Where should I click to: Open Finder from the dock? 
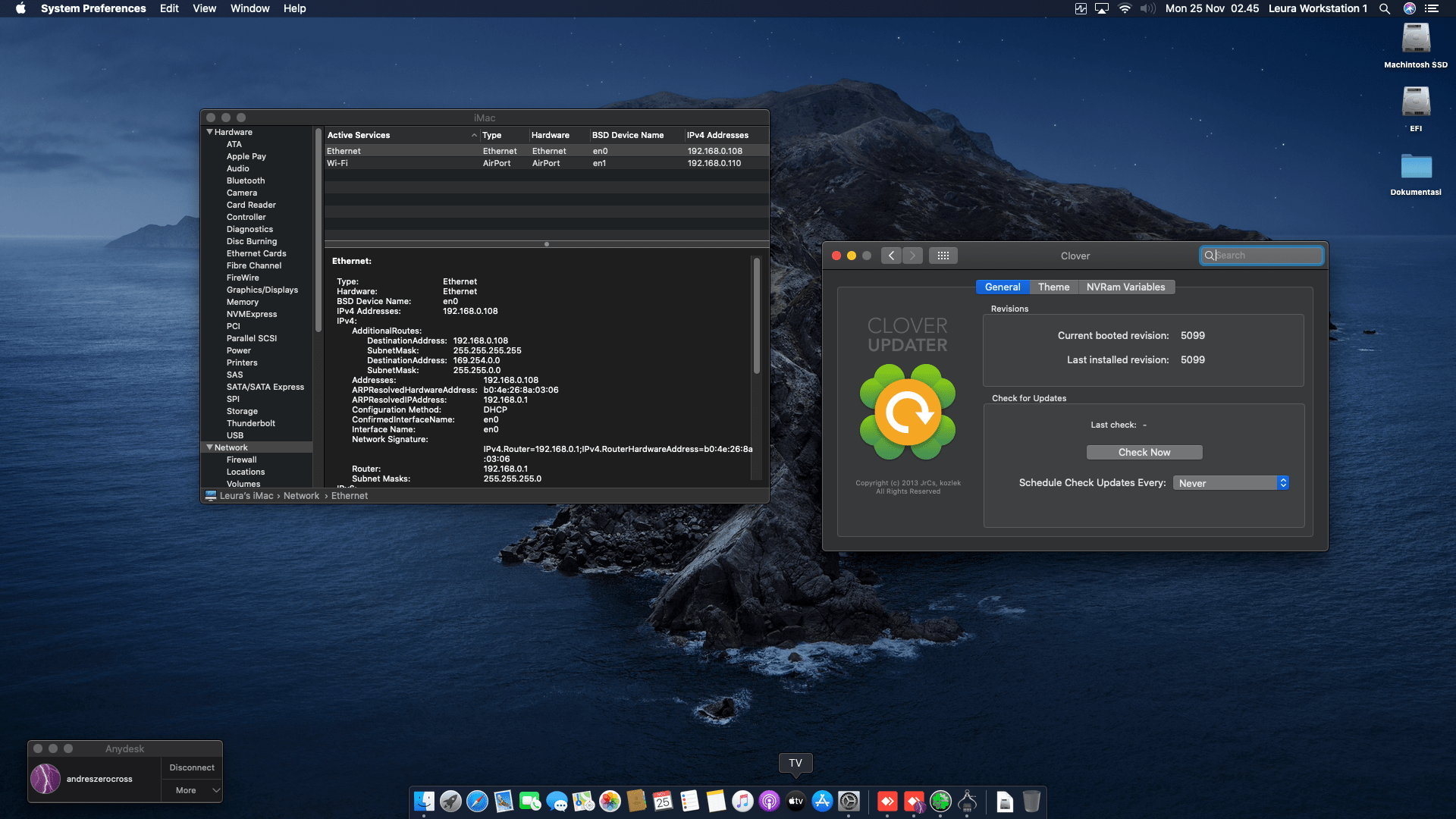click(424, 802)
